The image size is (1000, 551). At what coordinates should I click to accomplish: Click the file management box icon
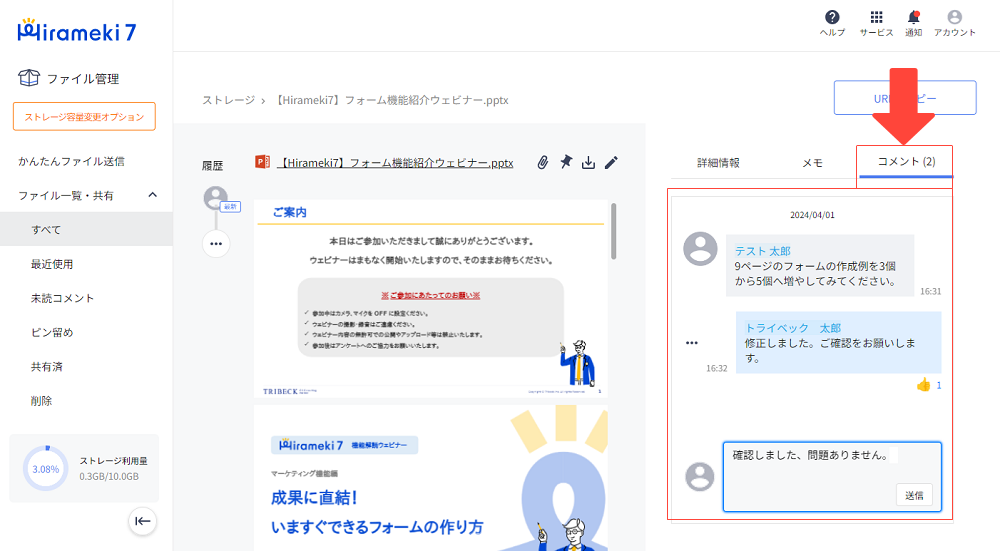click(x=29, y=78)
